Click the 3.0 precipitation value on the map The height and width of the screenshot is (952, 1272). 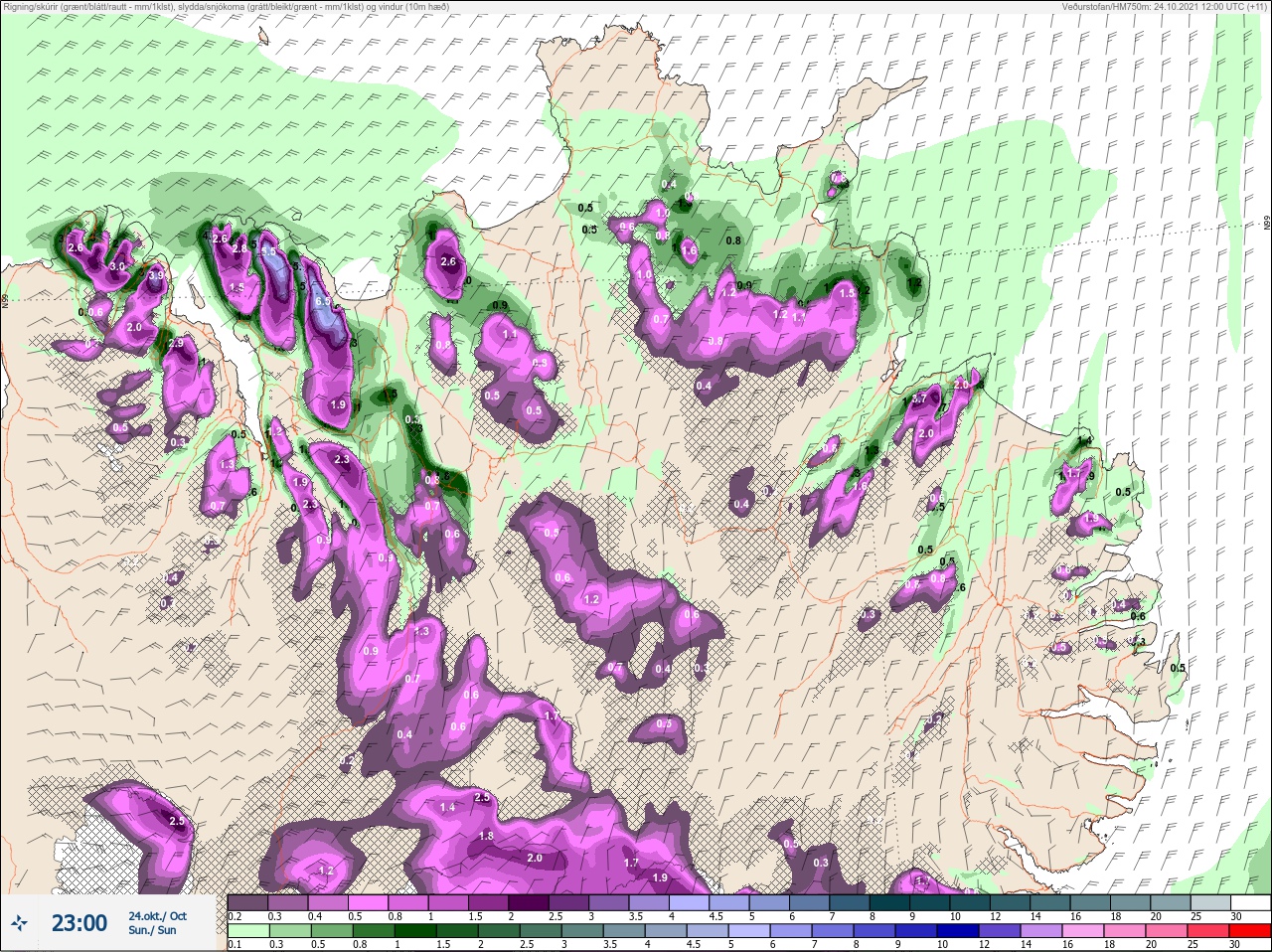(116, 267)
